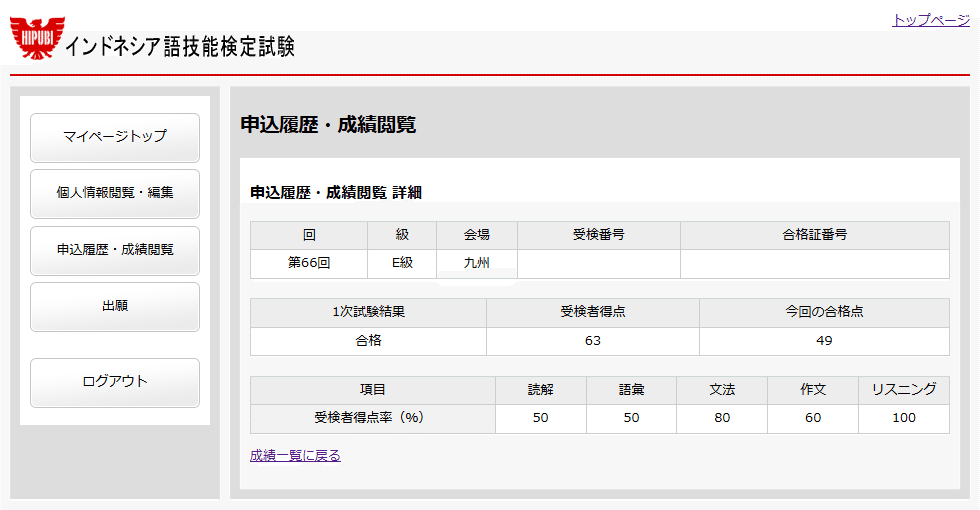980x510 pixels.
Task: Click the HIPUBI eagle logo
Action: (37, 38)
